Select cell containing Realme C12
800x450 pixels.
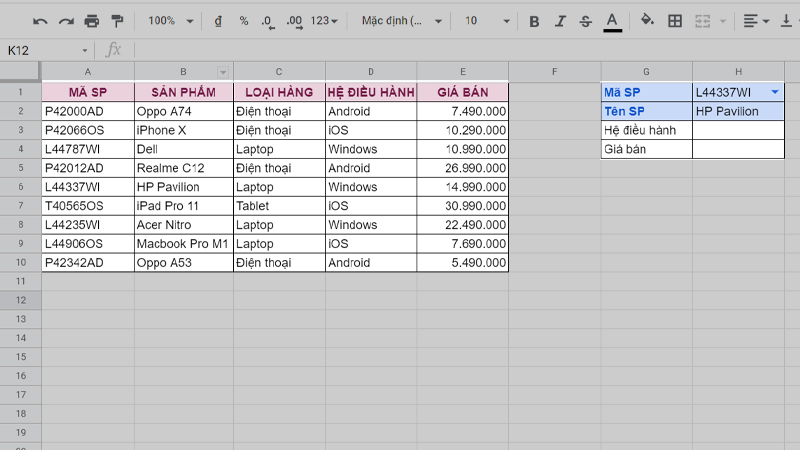[184, 168]
